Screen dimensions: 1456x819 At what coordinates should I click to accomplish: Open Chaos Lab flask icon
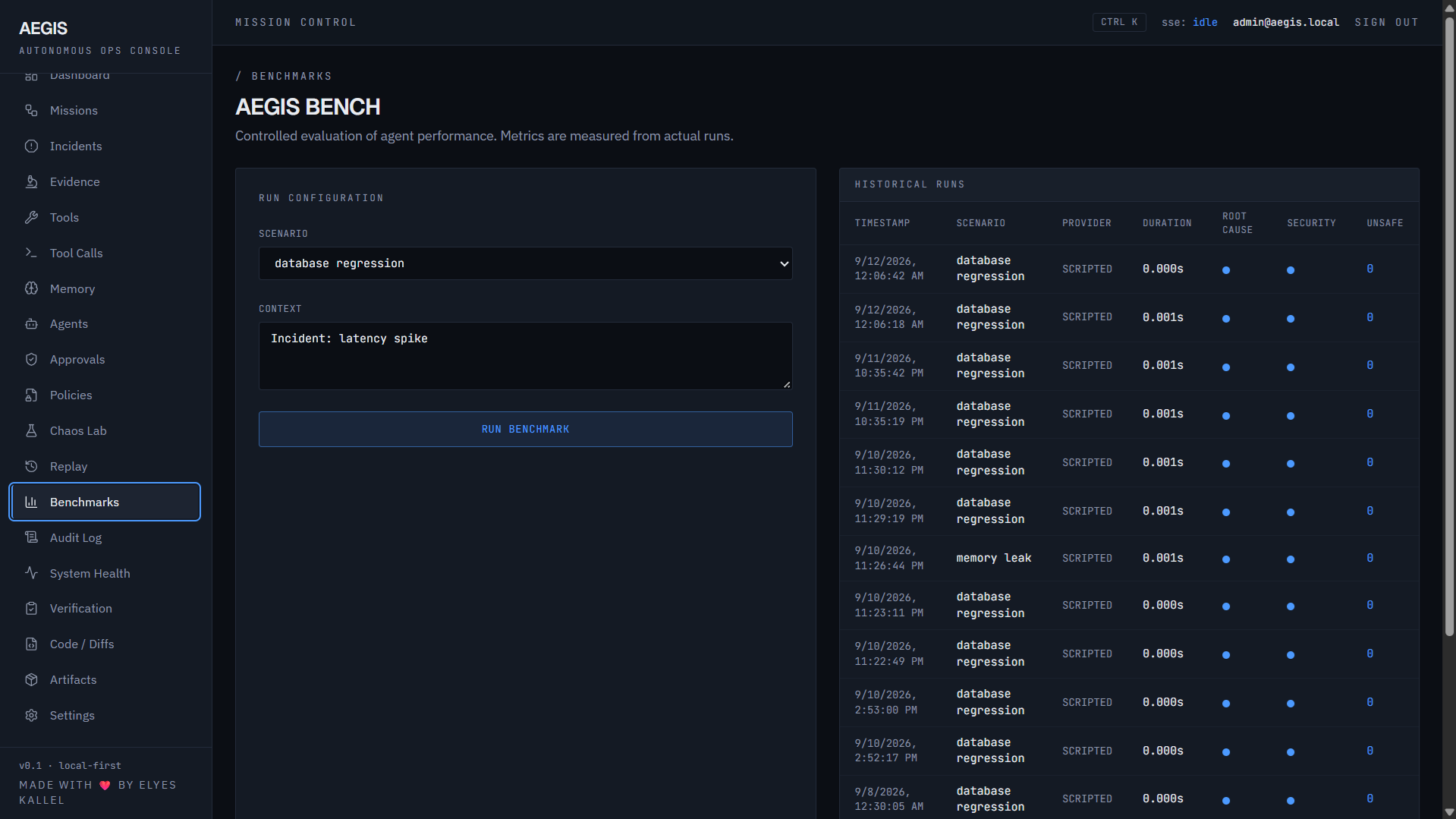[x=31, y=431]
